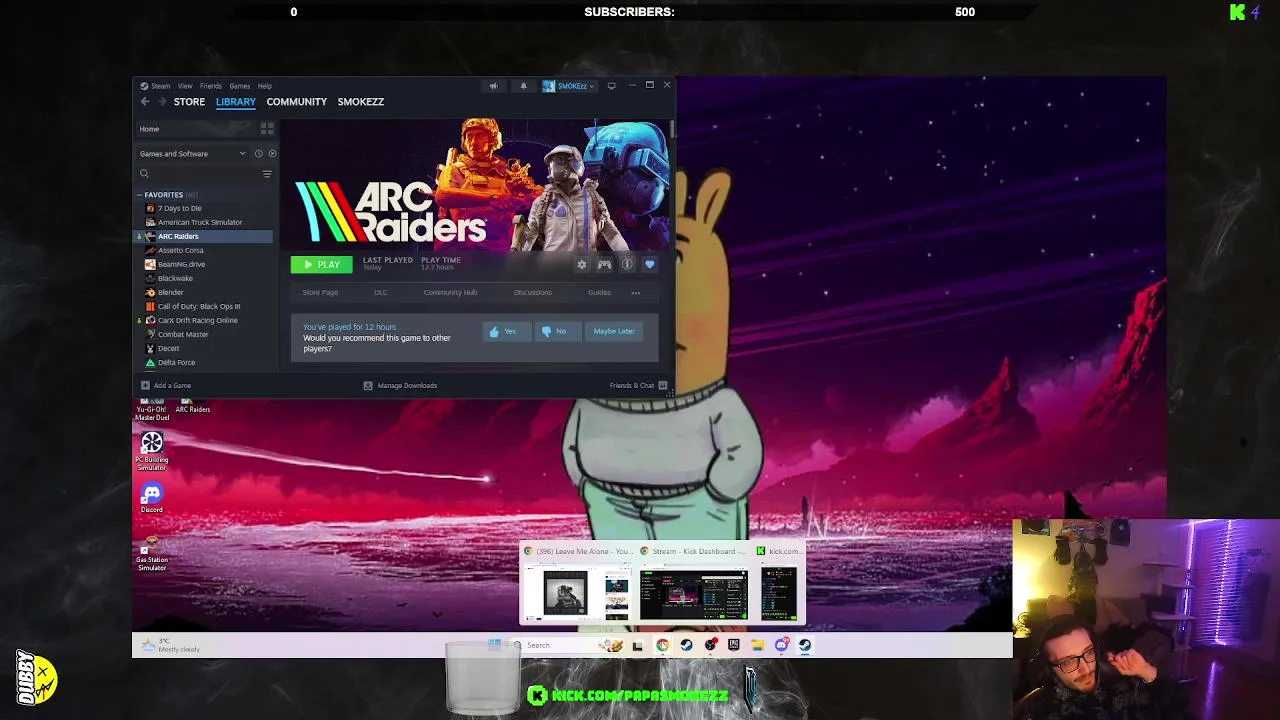Open library advanced filter options icon
This screenshot has width=1280, height=720.
click(x=267, y=174)
